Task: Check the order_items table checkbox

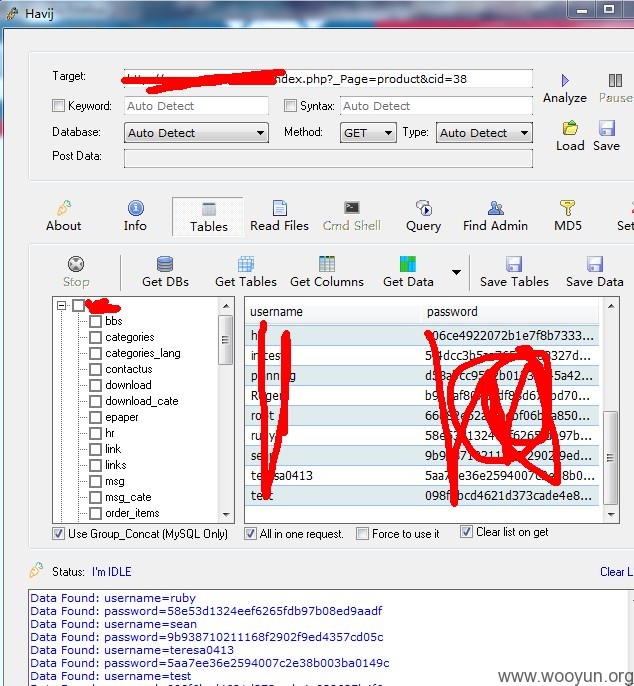Action: (x=95, y=513)
